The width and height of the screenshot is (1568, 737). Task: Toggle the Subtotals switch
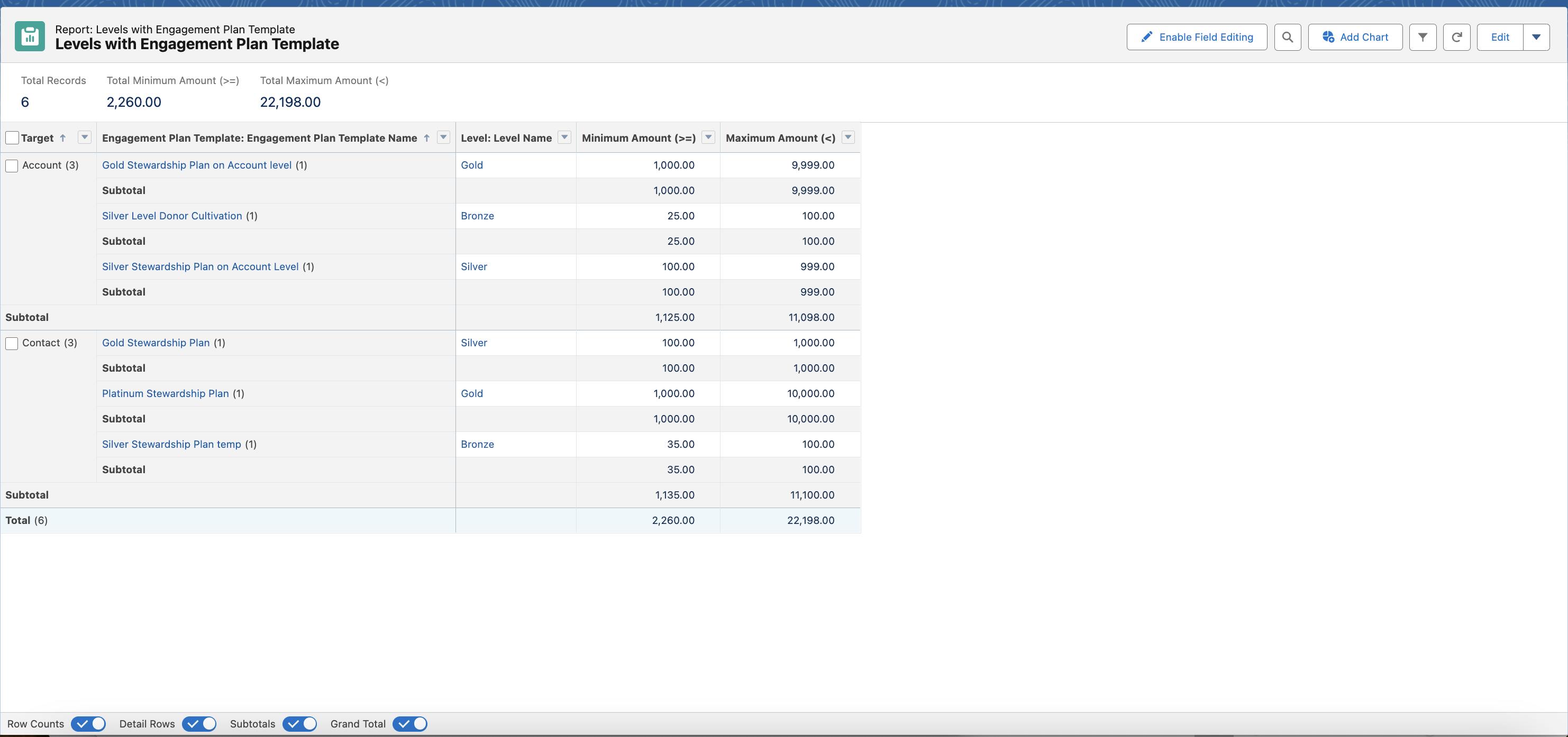(x=300, y=723)
